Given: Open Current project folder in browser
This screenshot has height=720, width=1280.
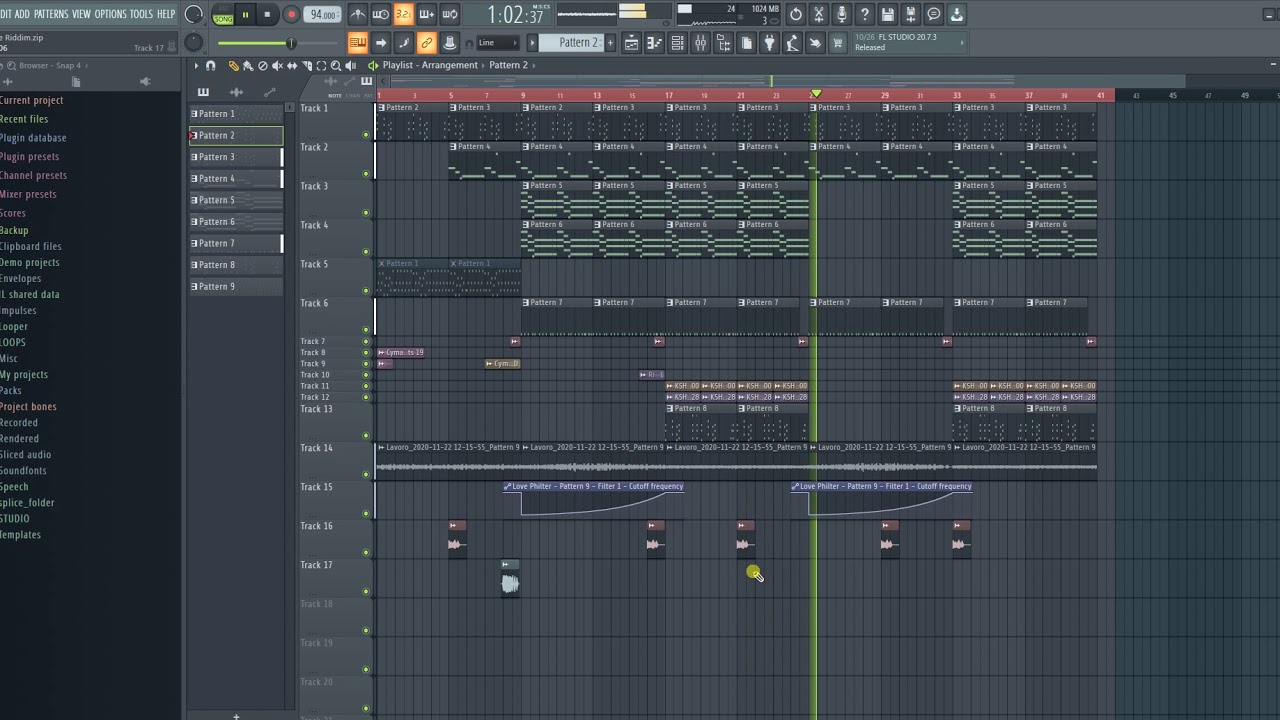Looking at the screenshot, I should click(31, 100).
